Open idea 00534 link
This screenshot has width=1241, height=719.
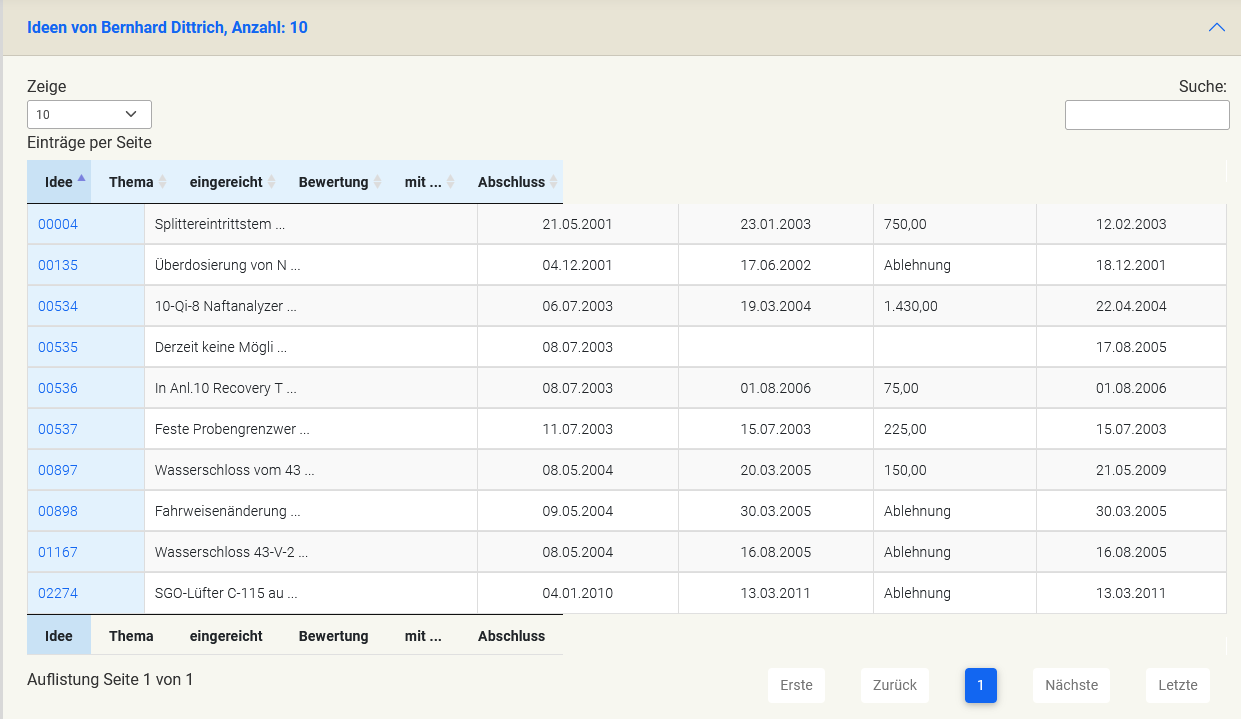tap(58, 306)
